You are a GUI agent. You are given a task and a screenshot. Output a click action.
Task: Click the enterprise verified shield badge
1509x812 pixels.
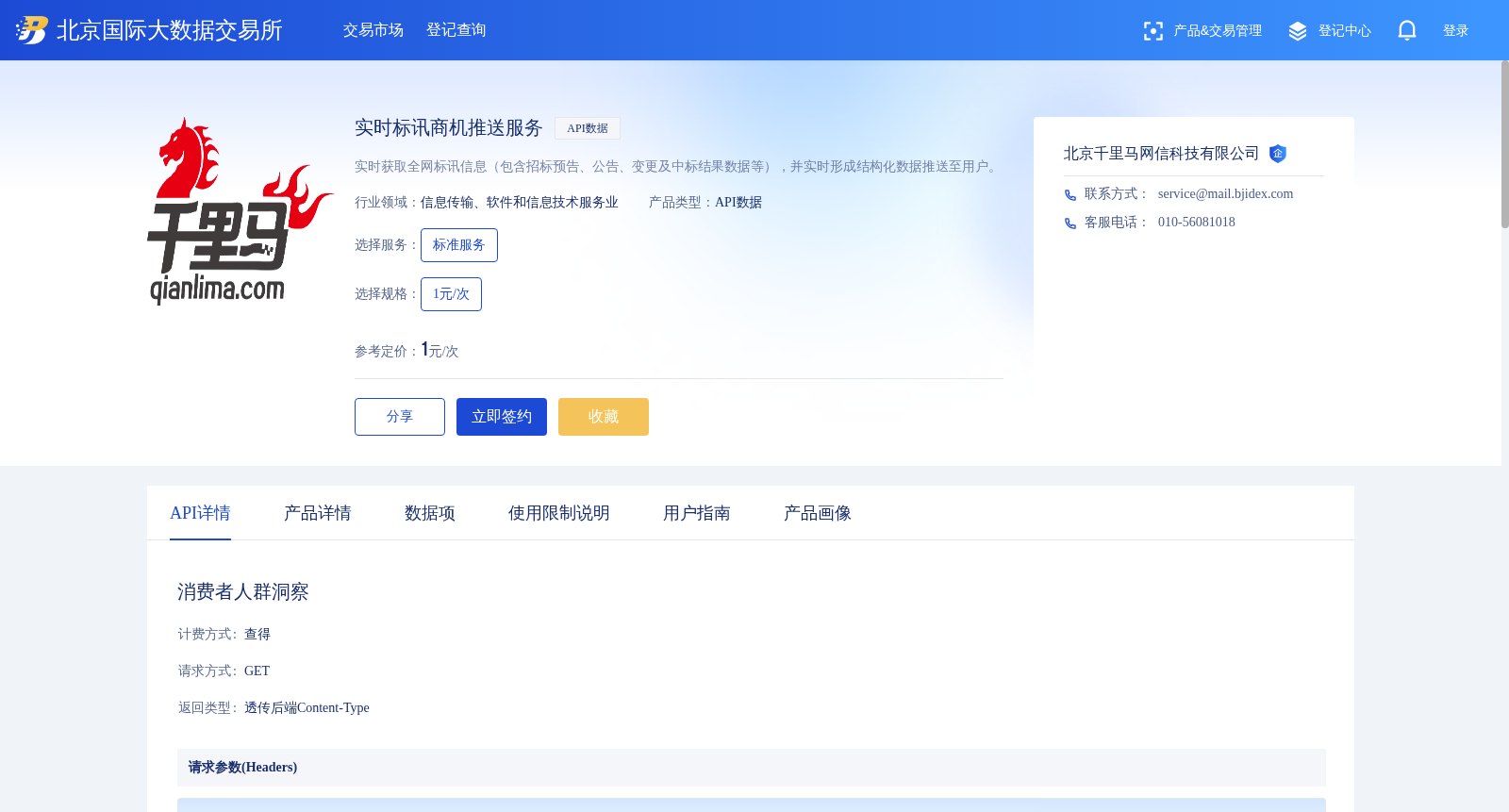click(1278, 154)
